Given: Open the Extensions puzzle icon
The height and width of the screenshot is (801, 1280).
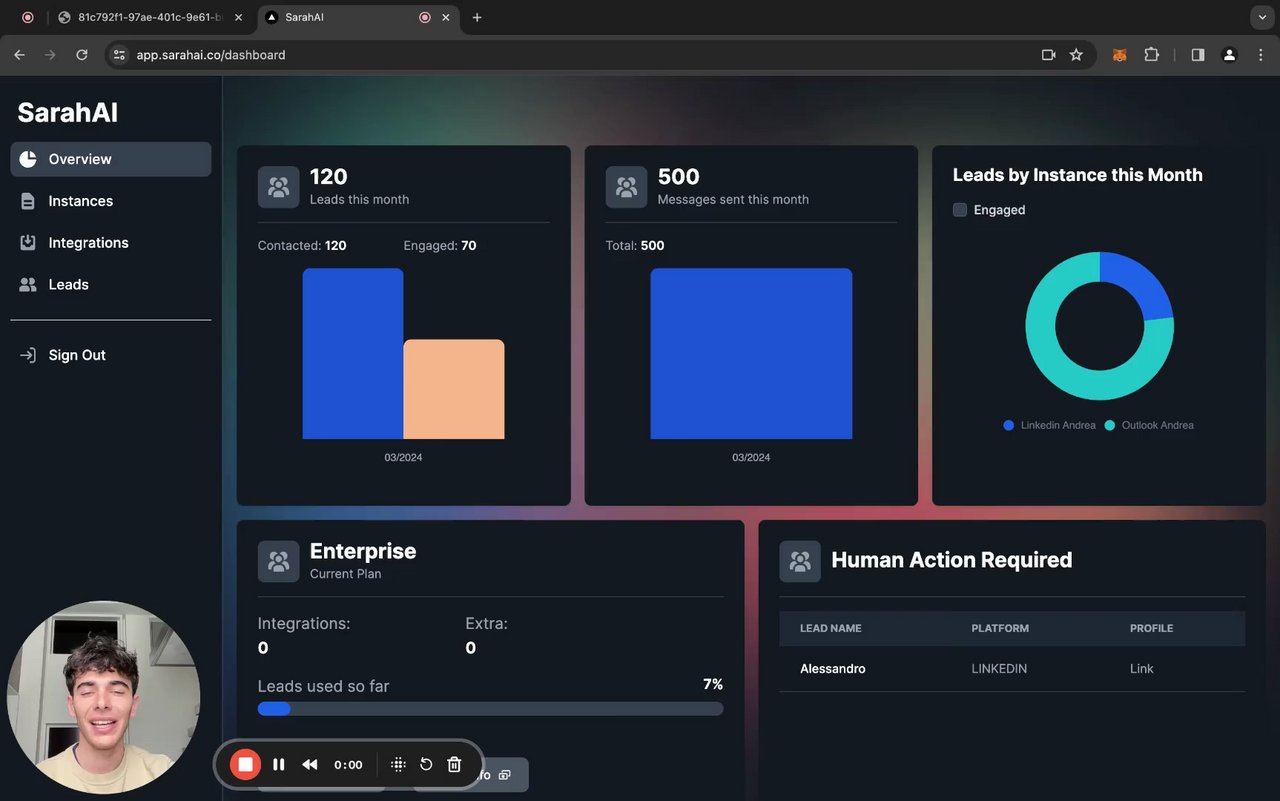Looking at the screenshot, I should (x=1152, y=55).
